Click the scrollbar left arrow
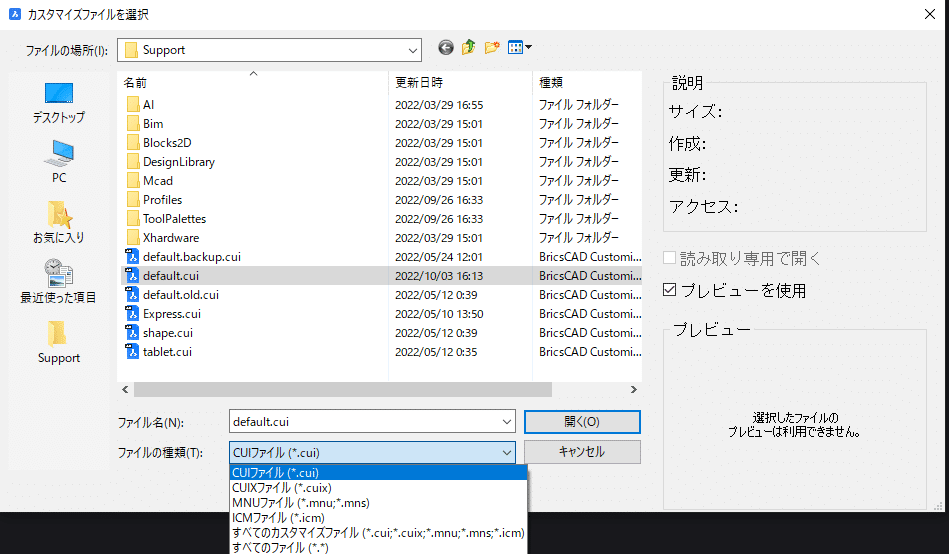949x554 pixels. (x=125, y=390)
